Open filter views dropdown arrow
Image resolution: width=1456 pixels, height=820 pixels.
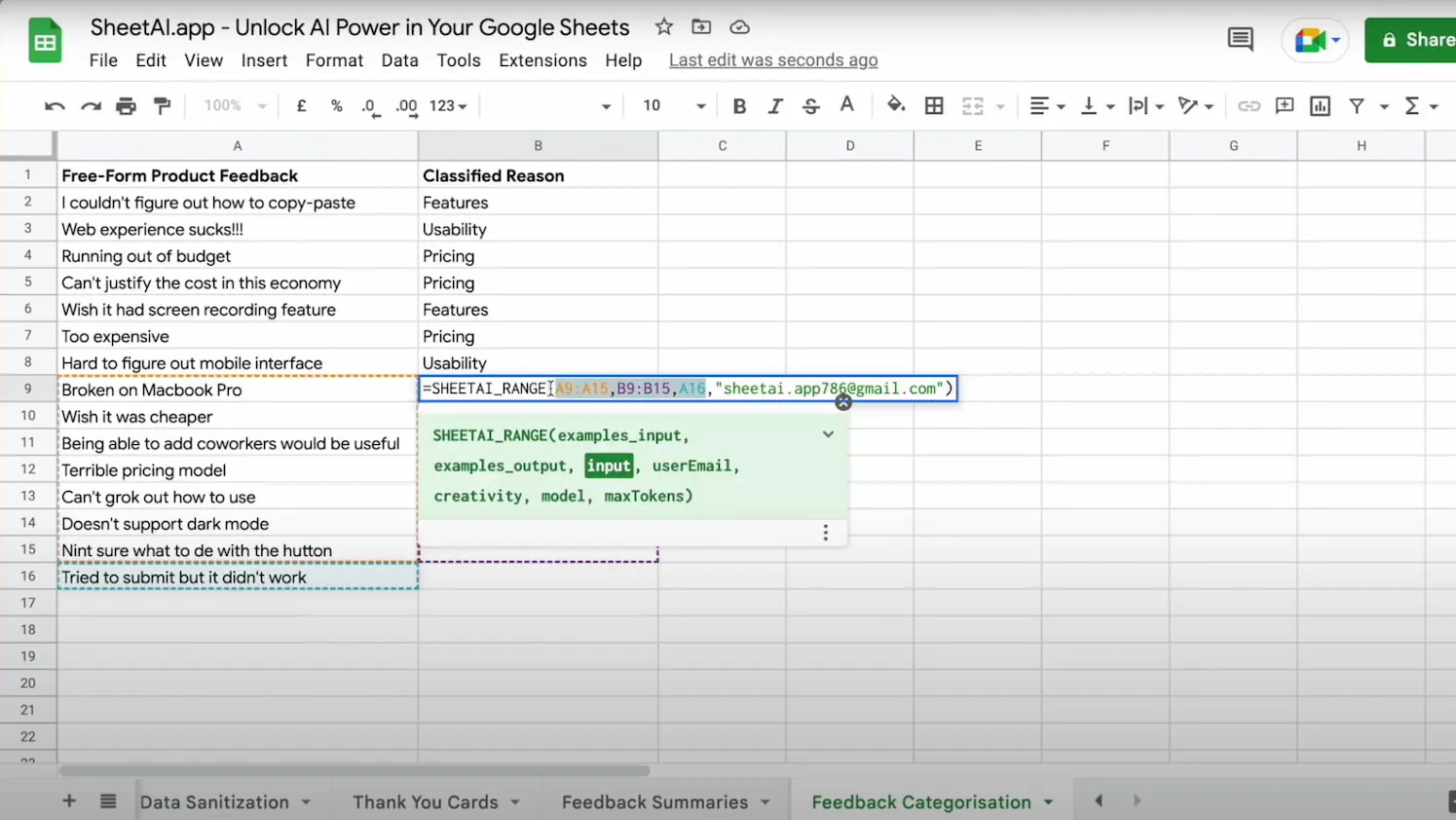pyautogui.click(x=1384, y=106)
